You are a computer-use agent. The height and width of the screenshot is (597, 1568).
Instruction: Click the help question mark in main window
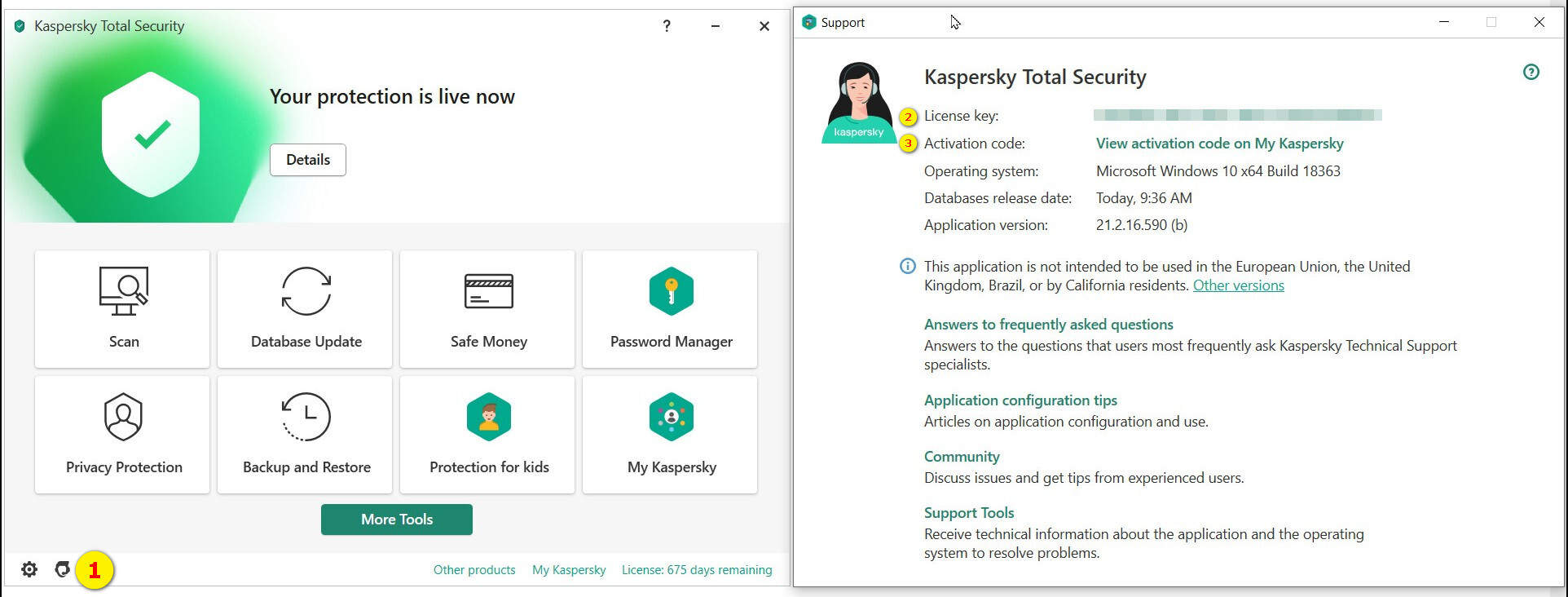click(667, 26)
